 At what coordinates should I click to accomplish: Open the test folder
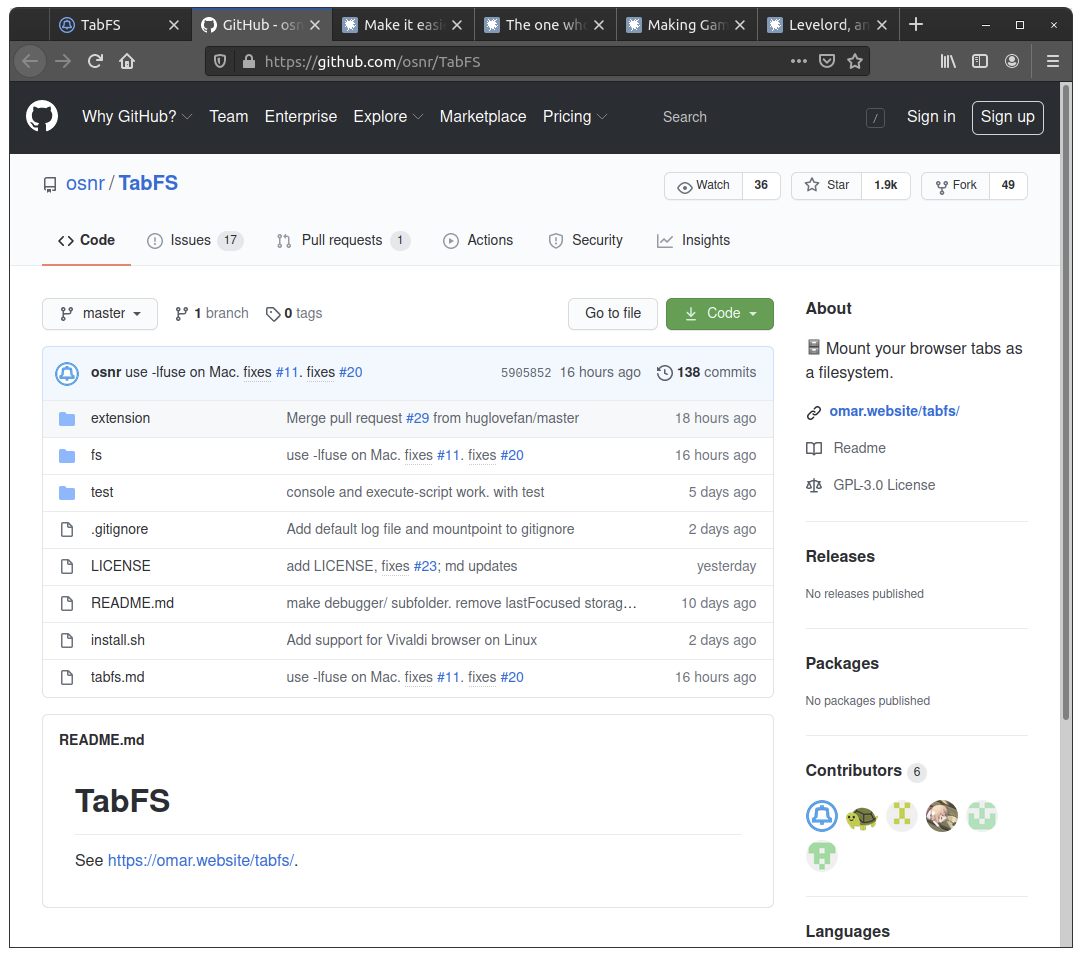pyautogui.click(x=101, y=492)
